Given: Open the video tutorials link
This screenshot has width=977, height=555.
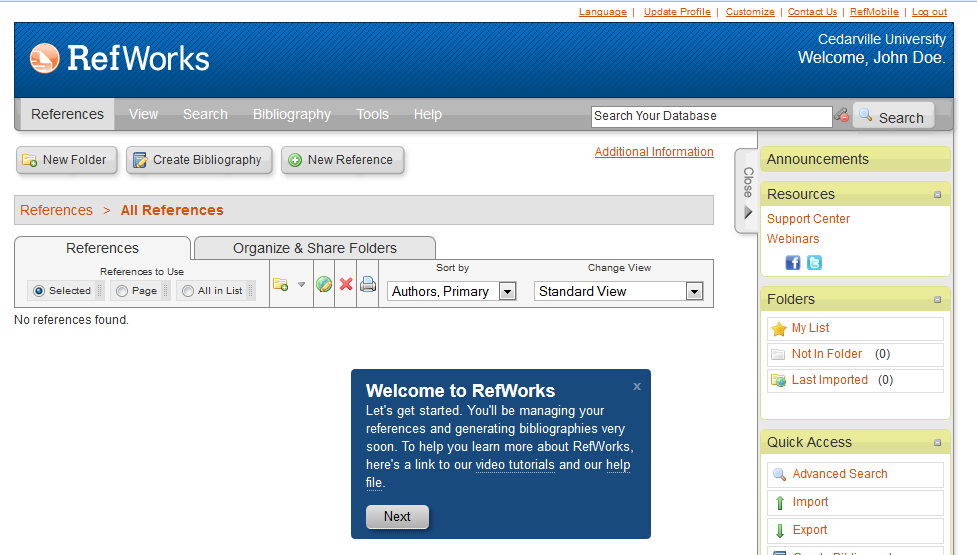Looking at the screenshot, I should pyautogui.click(x=515, y=465).
